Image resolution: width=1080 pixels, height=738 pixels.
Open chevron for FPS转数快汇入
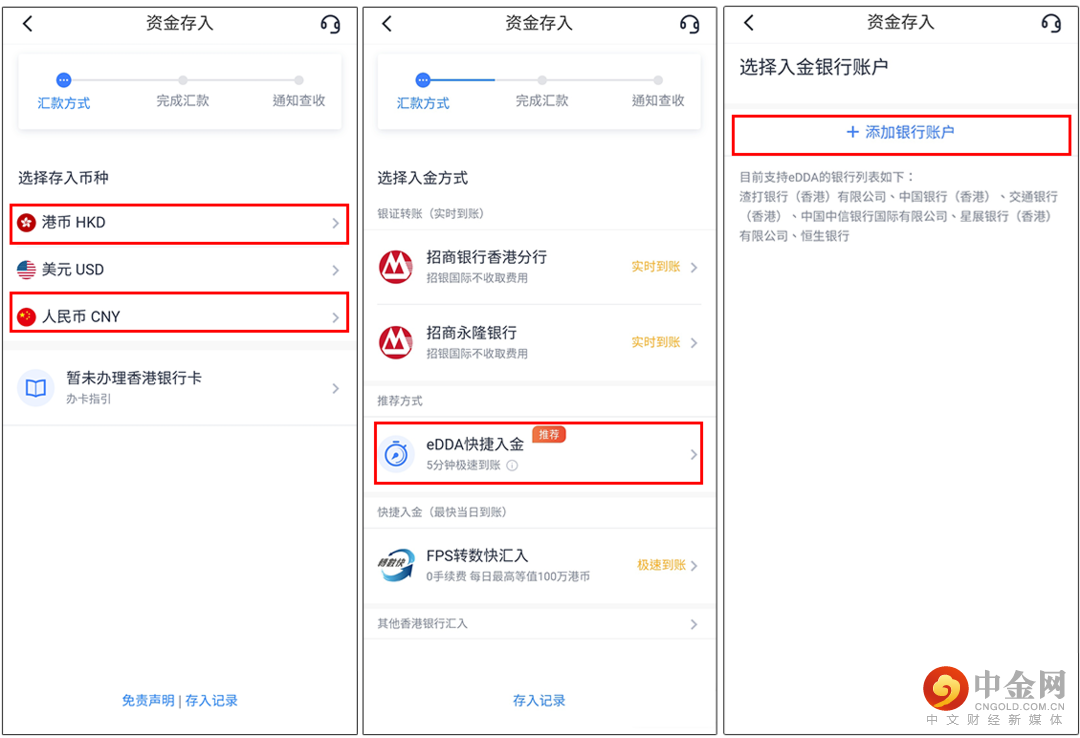694,566
